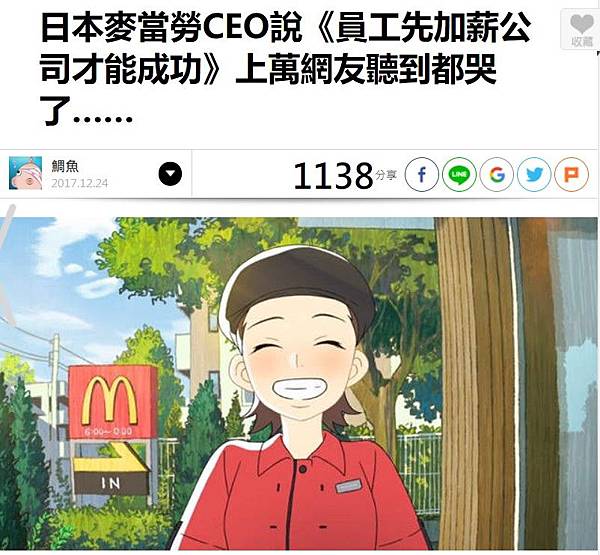Viewport: 600px width, 555px height.
Task: Share the article on Google
Action: 496,174
